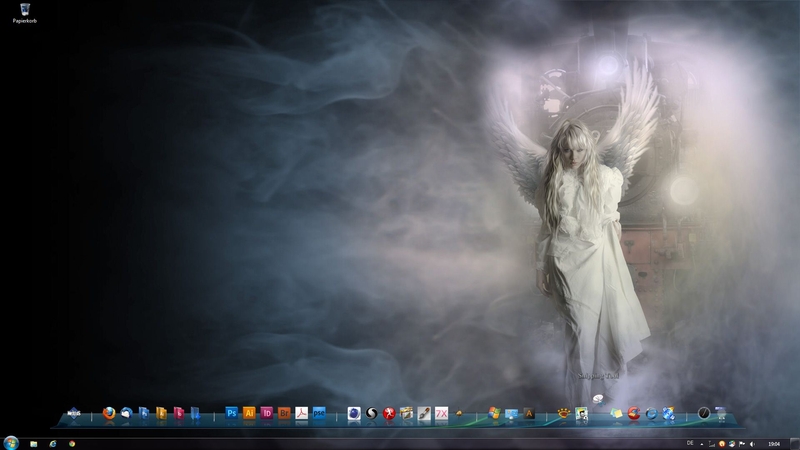The height and width of the screenshot is (450, 800).
Task: Launch Firefox from the dock
Action: click(x=109, y=413)
